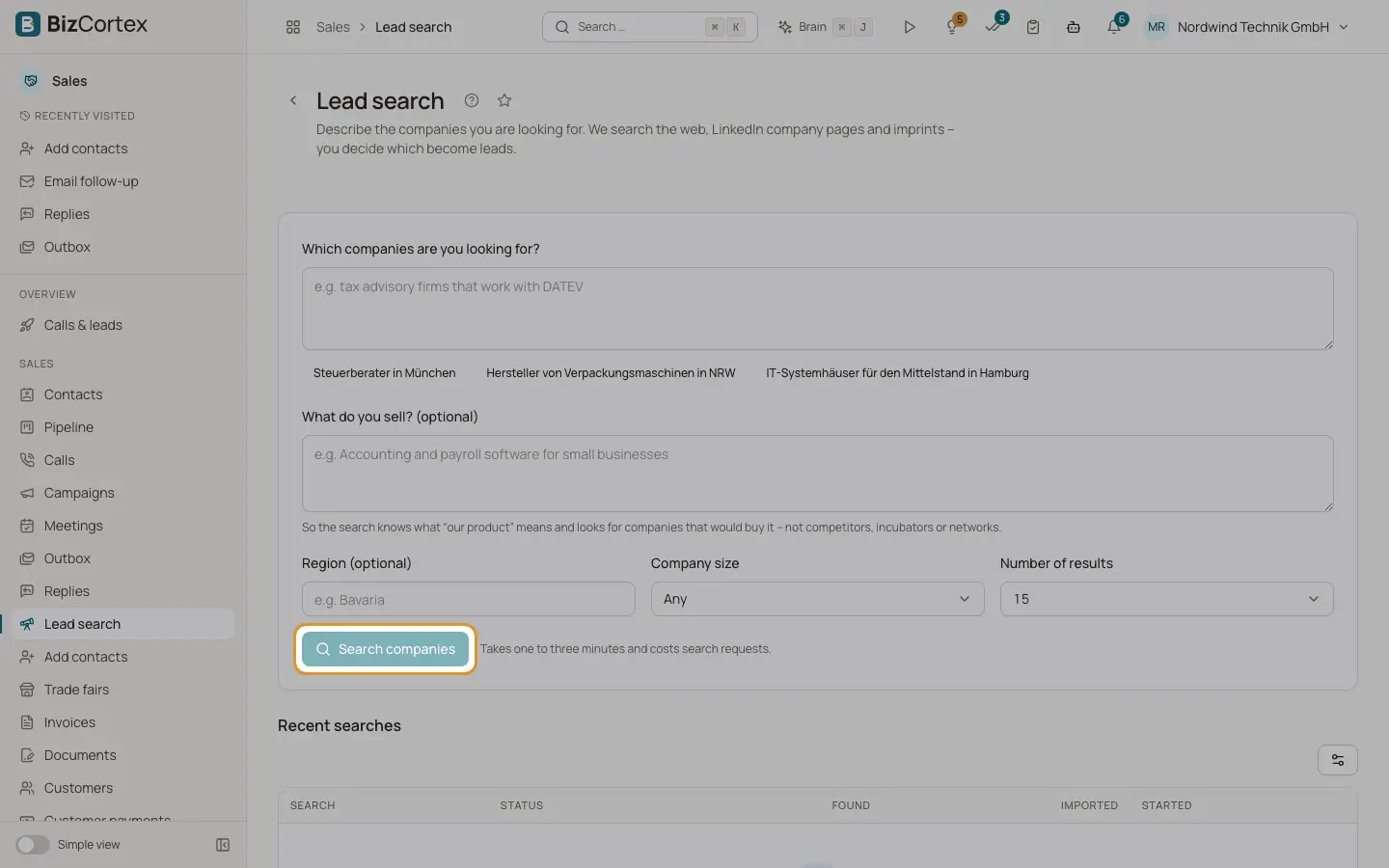Open the double-checkmark tasks icon with badge 3
1389x868 pixels.
[993, 27]
